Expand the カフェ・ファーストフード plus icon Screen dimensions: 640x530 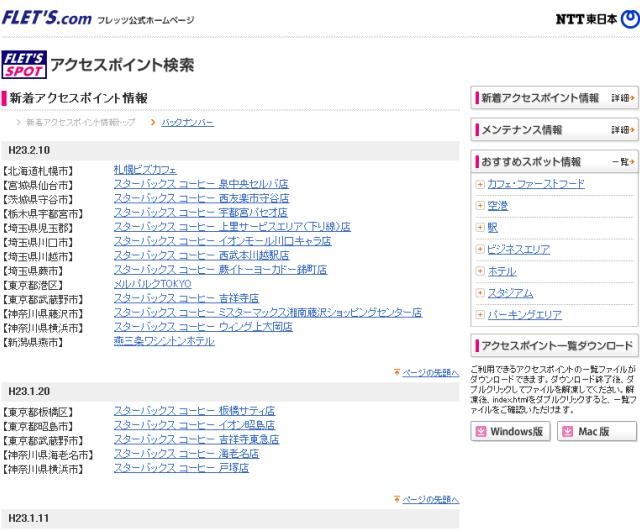click(x=480, y=184)
